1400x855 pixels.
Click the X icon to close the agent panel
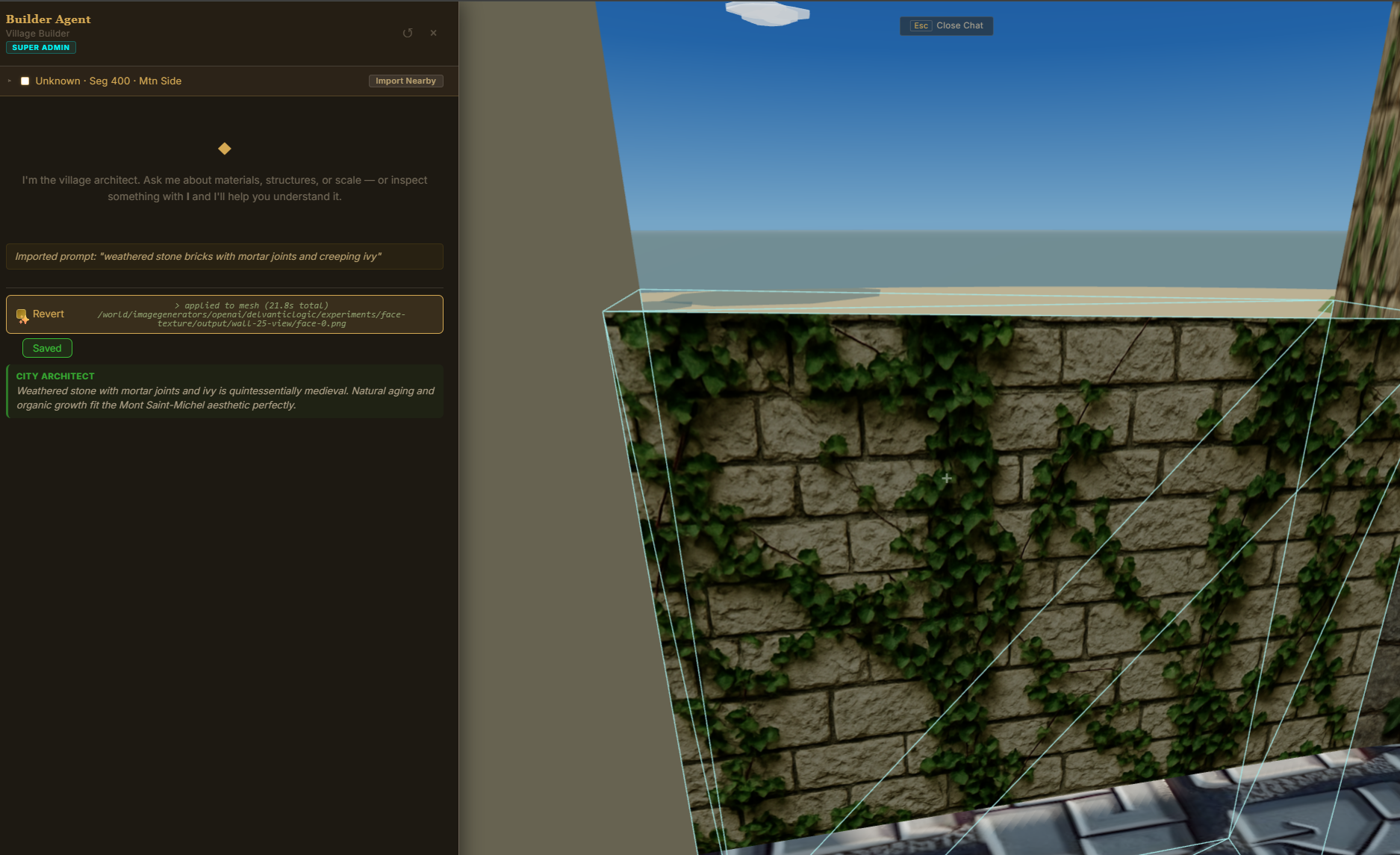434,33
